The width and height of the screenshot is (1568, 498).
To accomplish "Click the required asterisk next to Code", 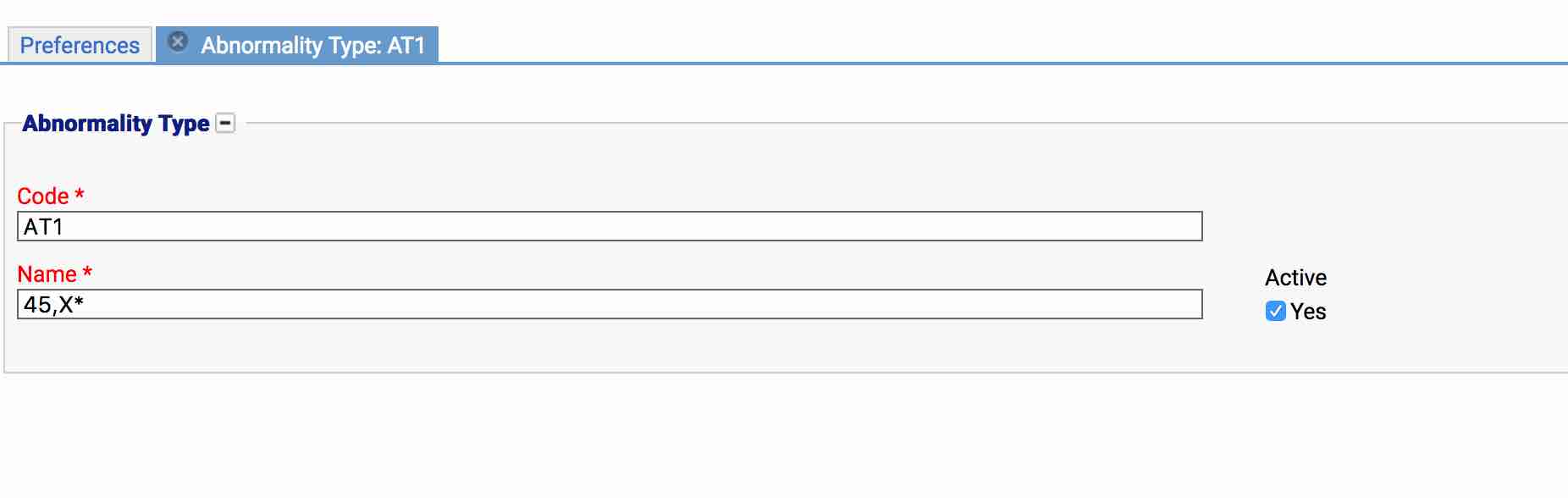I will click(80, 195).
